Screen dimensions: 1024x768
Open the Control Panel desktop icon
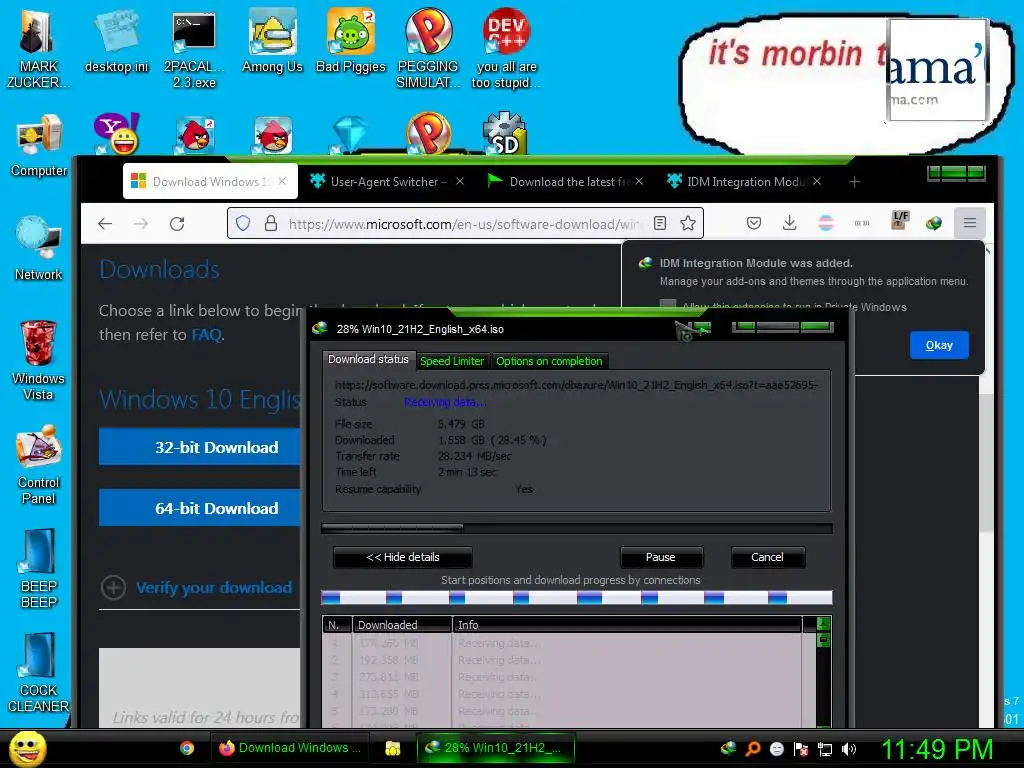(39, 465)
